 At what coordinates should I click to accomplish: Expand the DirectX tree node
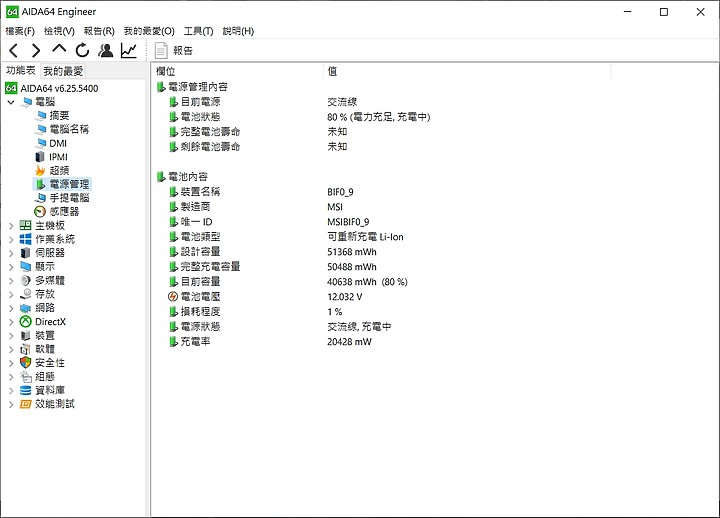point(11,322)
